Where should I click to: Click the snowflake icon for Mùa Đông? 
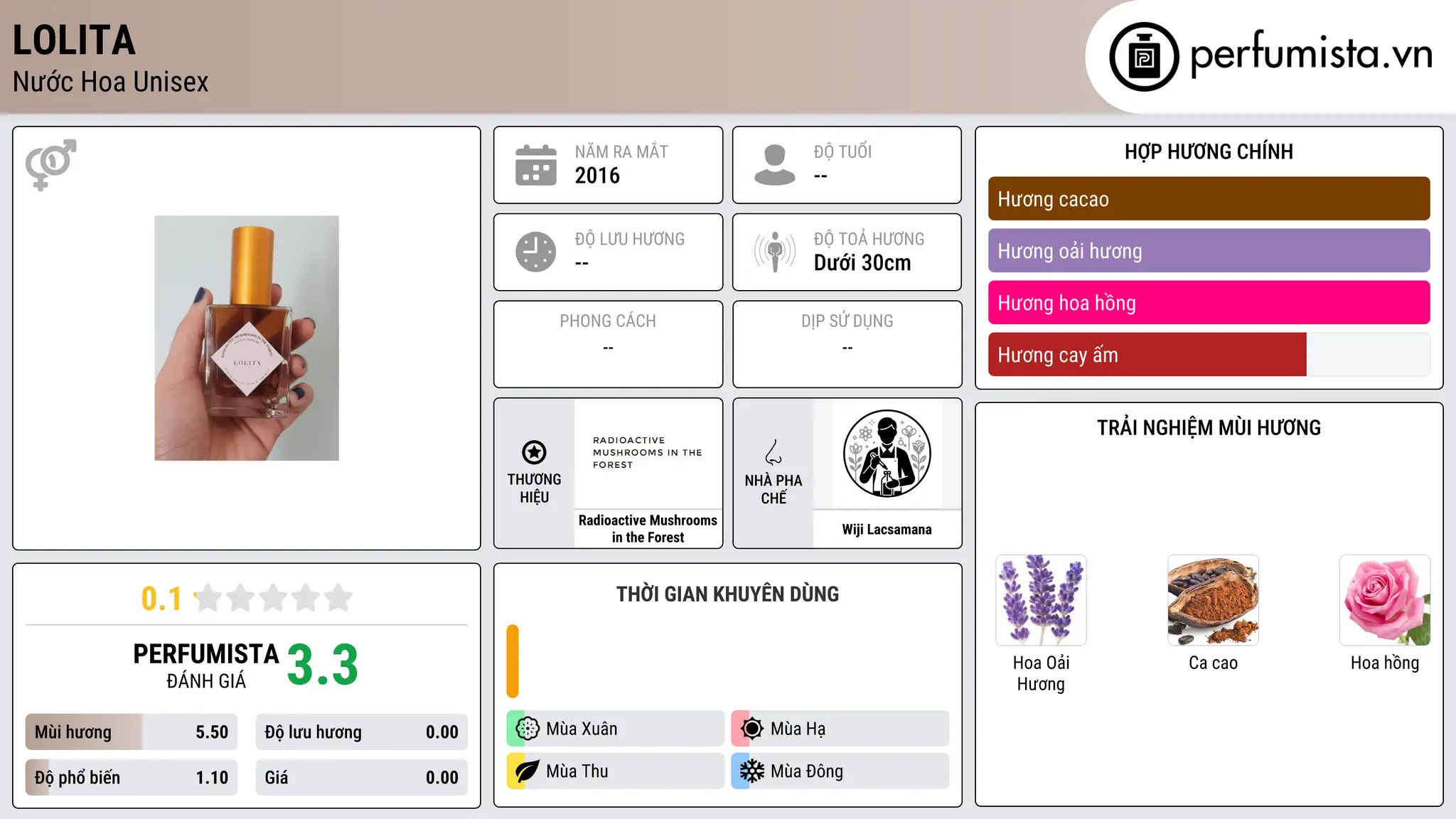click(x=752, y=771)
